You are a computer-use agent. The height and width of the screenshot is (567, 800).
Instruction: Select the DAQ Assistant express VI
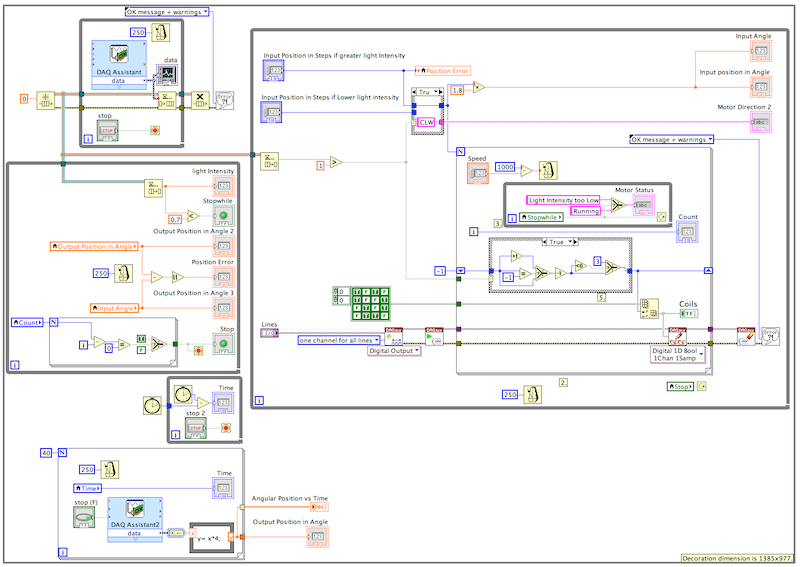pyautogui.click(x=119, y=65)
